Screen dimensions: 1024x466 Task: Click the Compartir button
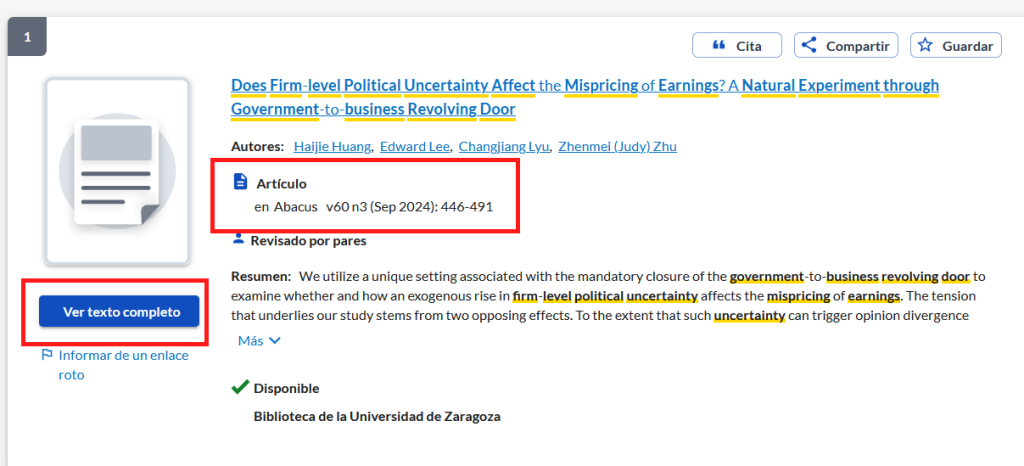tap(846, 46)
